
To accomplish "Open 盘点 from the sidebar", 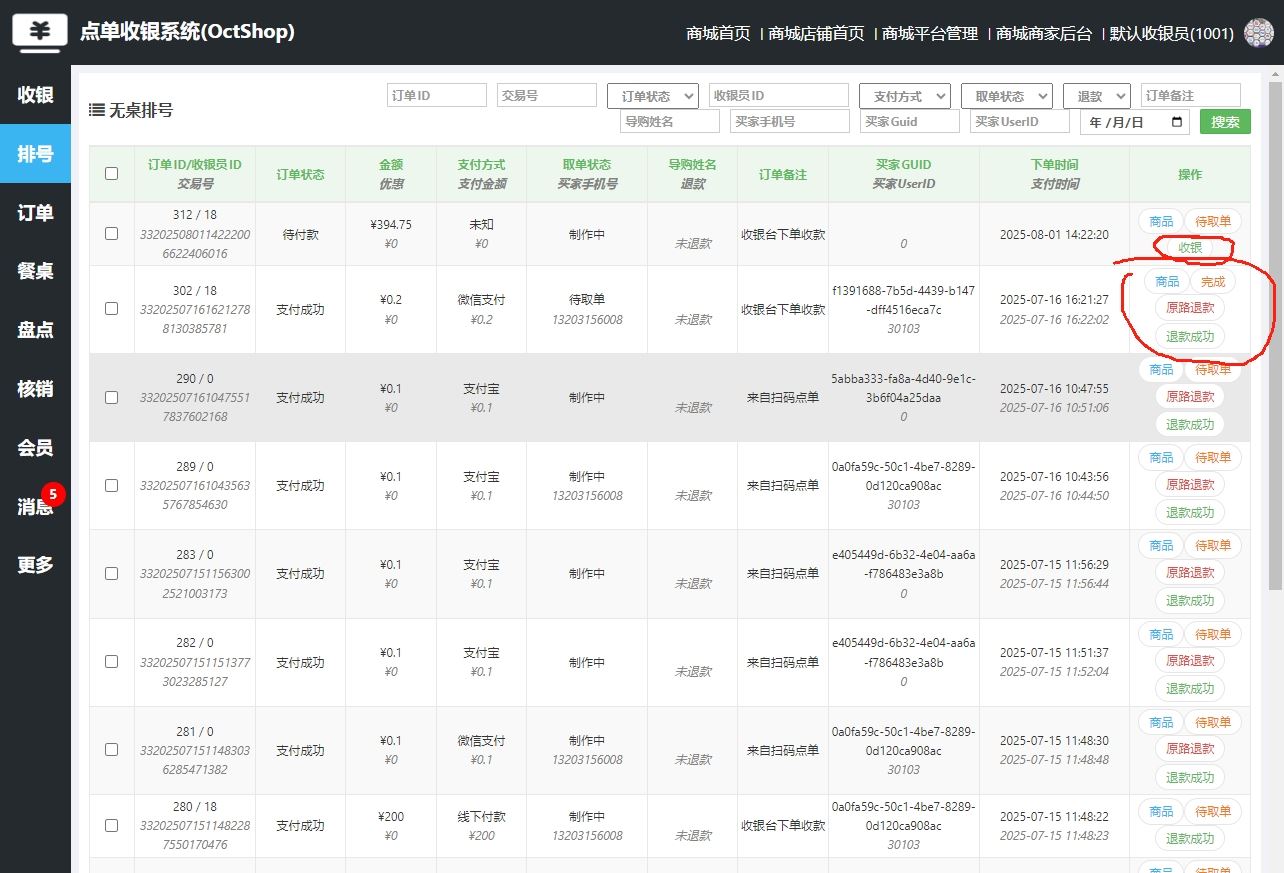I will pos(35,330).
